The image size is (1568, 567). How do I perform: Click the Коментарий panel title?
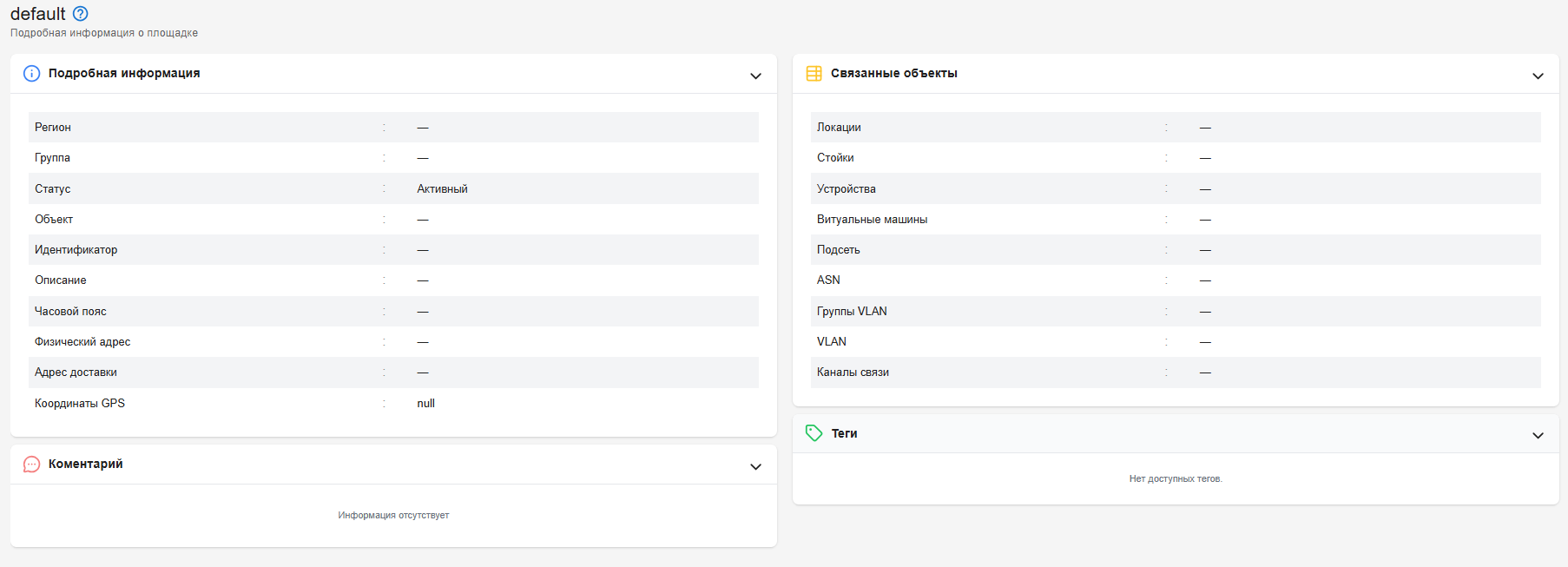coord(86,464)
